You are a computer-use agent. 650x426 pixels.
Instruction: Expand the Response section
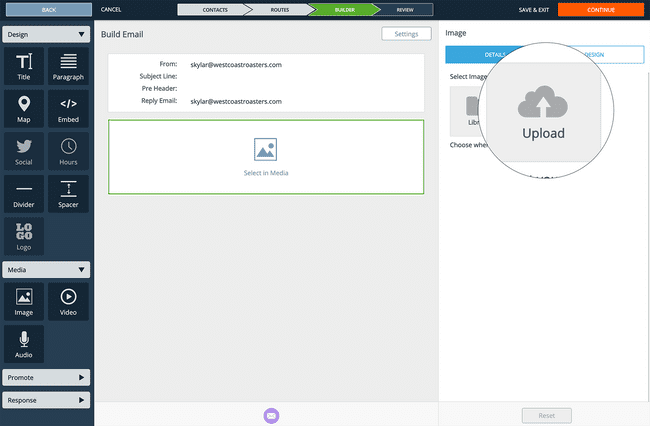click(46, 400)
